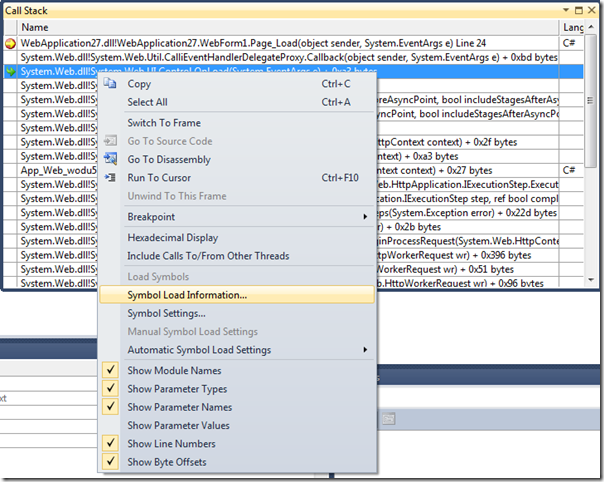The height and width of the screenshot is (482, 604).
Task: Open Symbol Settings dialog
Action: (x=236, y=313)
